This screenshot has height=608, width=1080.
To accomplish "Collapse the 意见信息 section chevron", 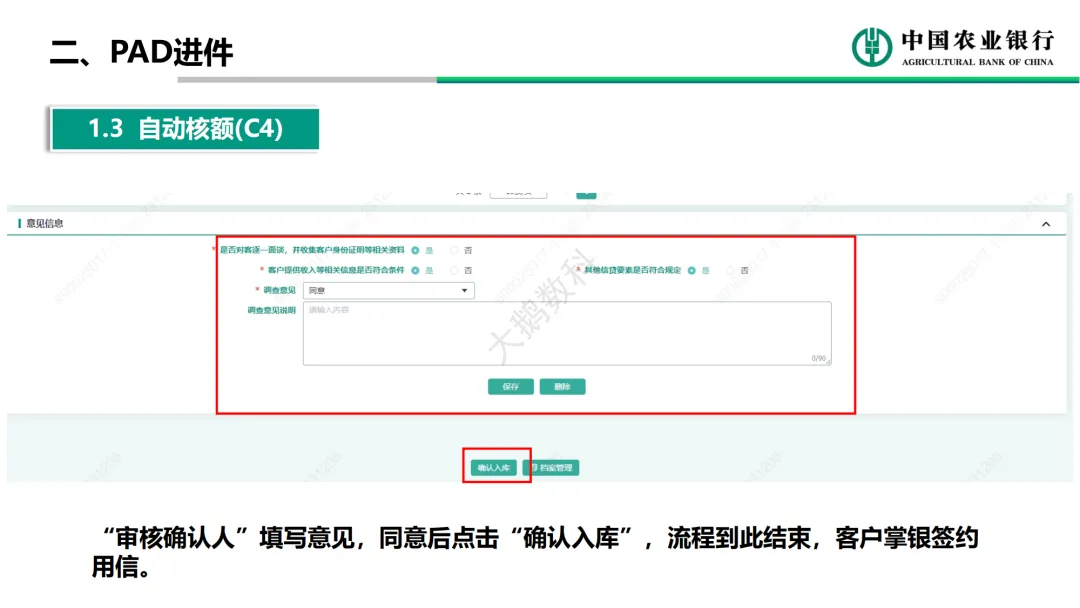I will coord(1046,224).
